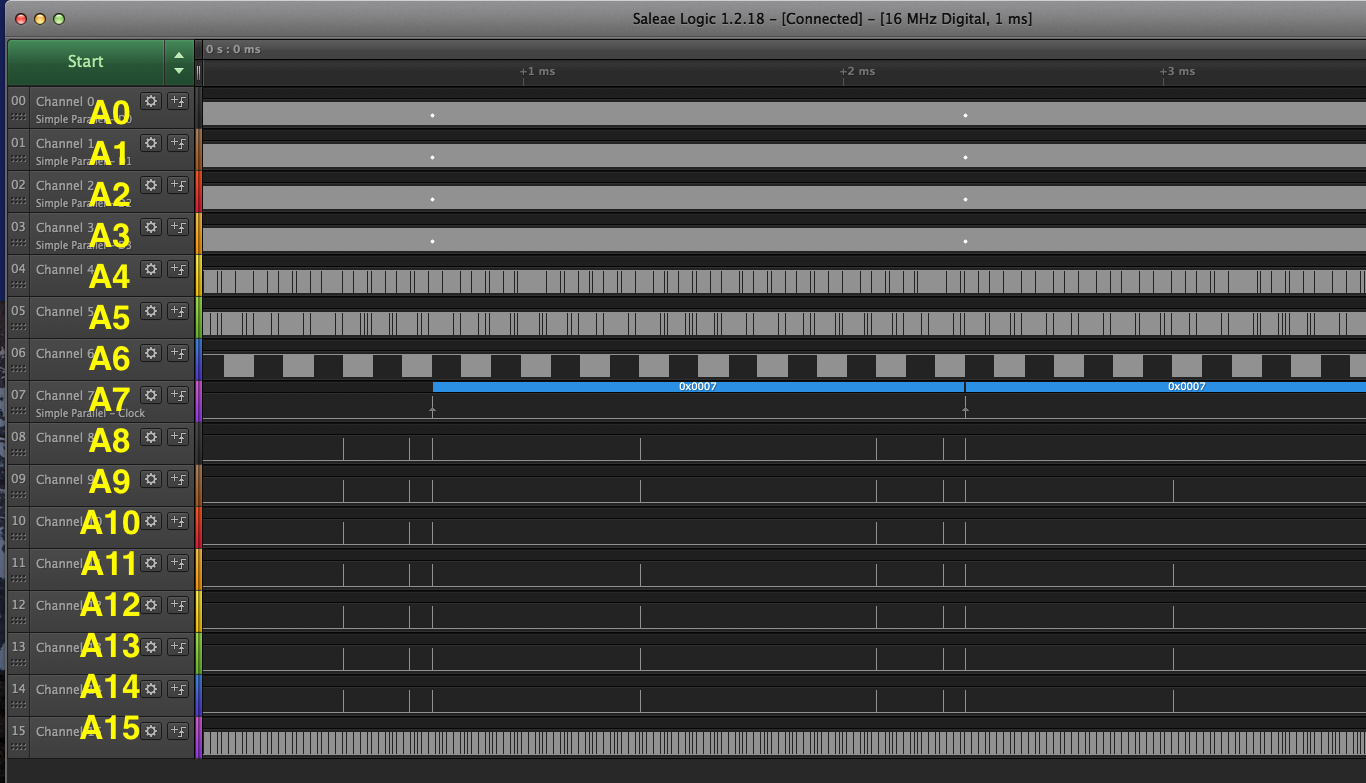This screenshot has height=783, width=1366.
Task: Click the trigger toggle for Channel 7
Action: [x=178, y=394]
